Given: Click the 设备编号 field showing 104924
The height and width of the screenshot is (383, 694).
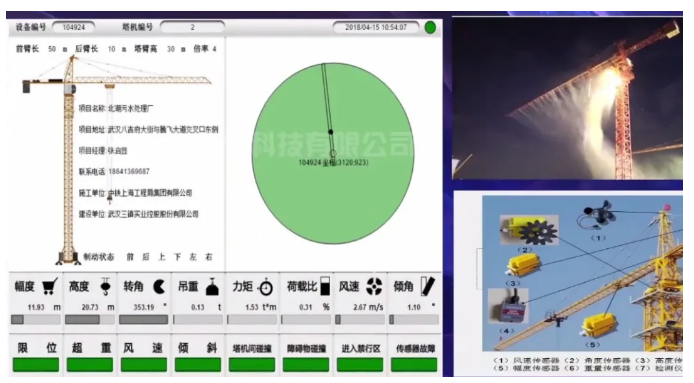Looking at the screenshot, I should 73,27.
